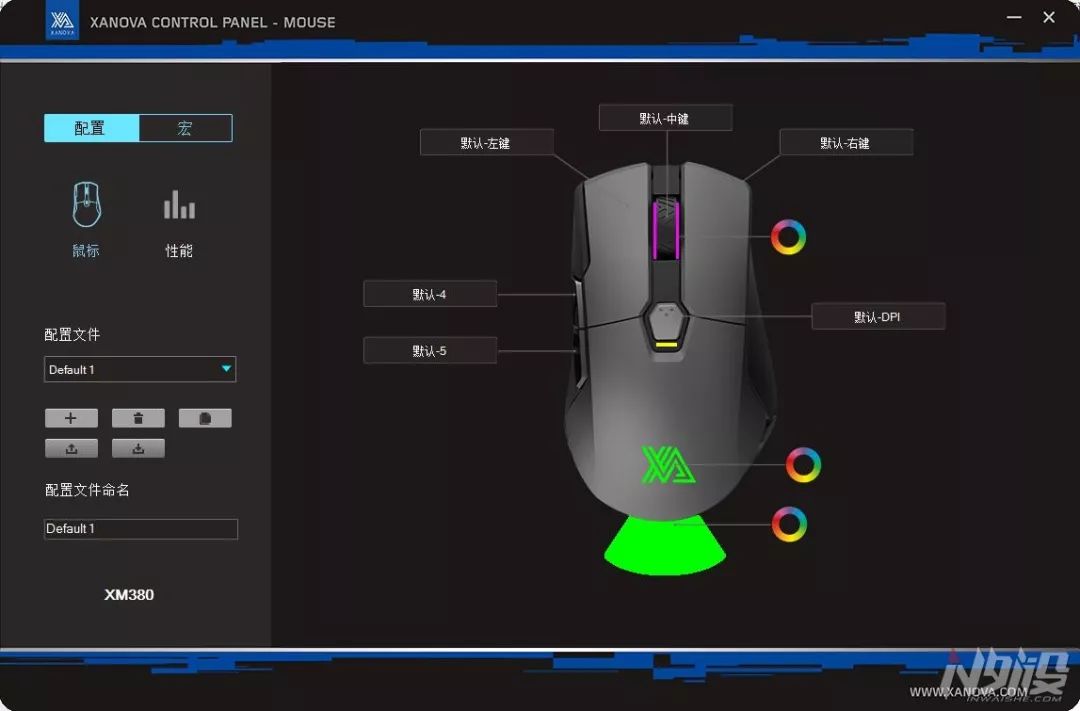Viewport: 1080px width, 711px height.
Task: Open bottom underglow lighting color ring
Action: [789, 525]
